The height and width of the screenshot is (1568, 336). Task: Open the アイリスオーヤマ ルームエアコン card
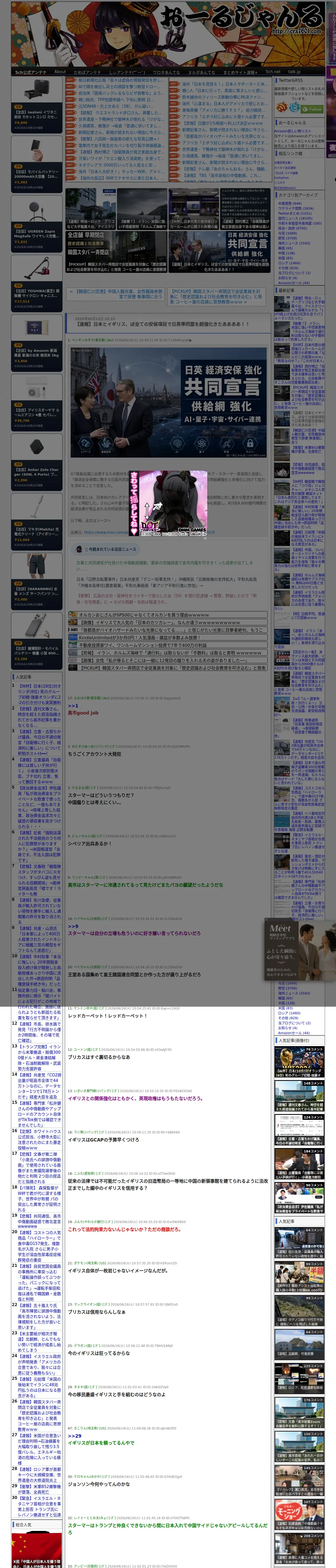point(37,402)
